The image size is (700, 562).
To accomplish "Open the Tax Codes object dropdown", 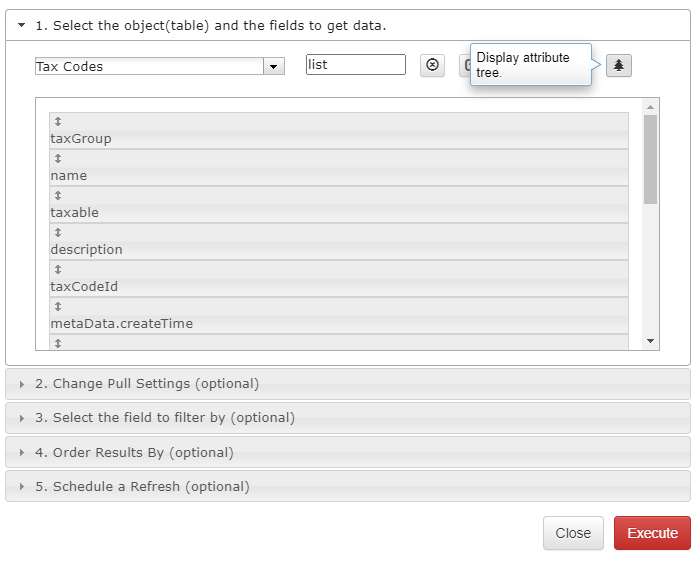I will tap(274, 67).
